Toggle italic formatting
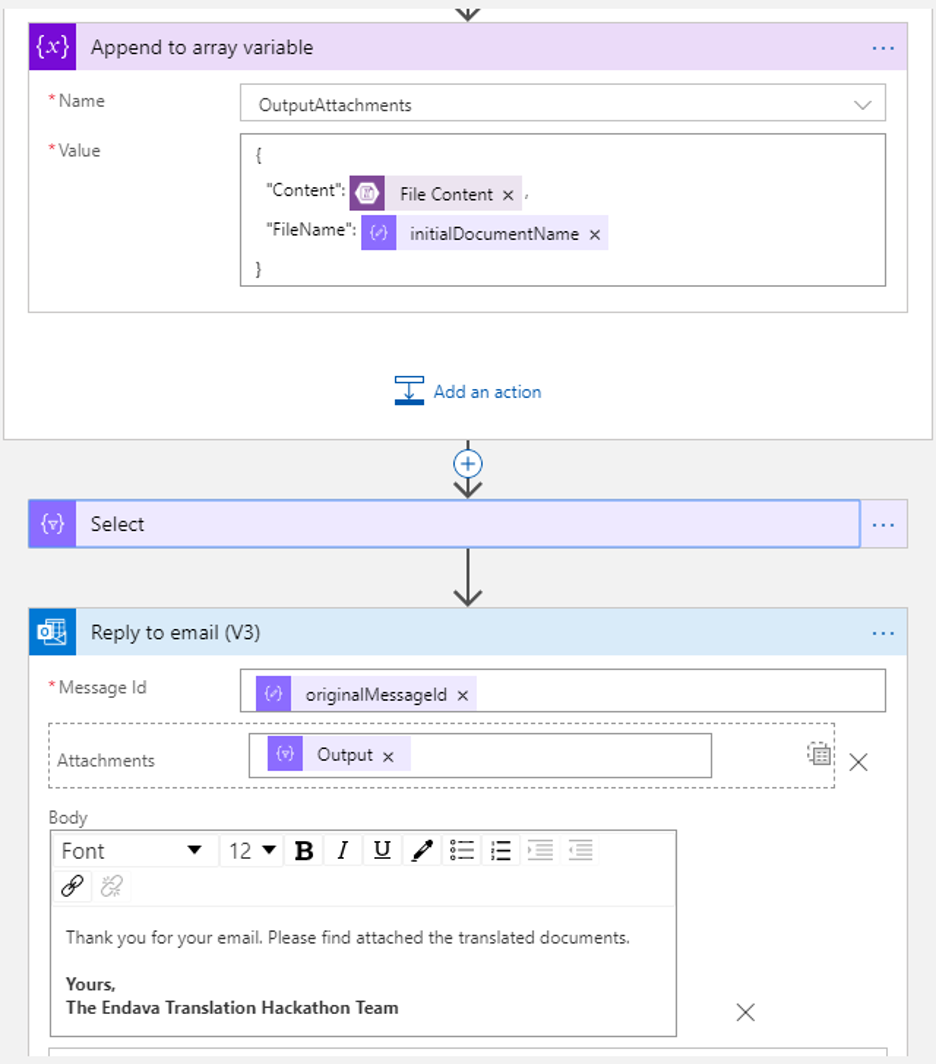Viewport: 936px width, 1064px height. 343,850
